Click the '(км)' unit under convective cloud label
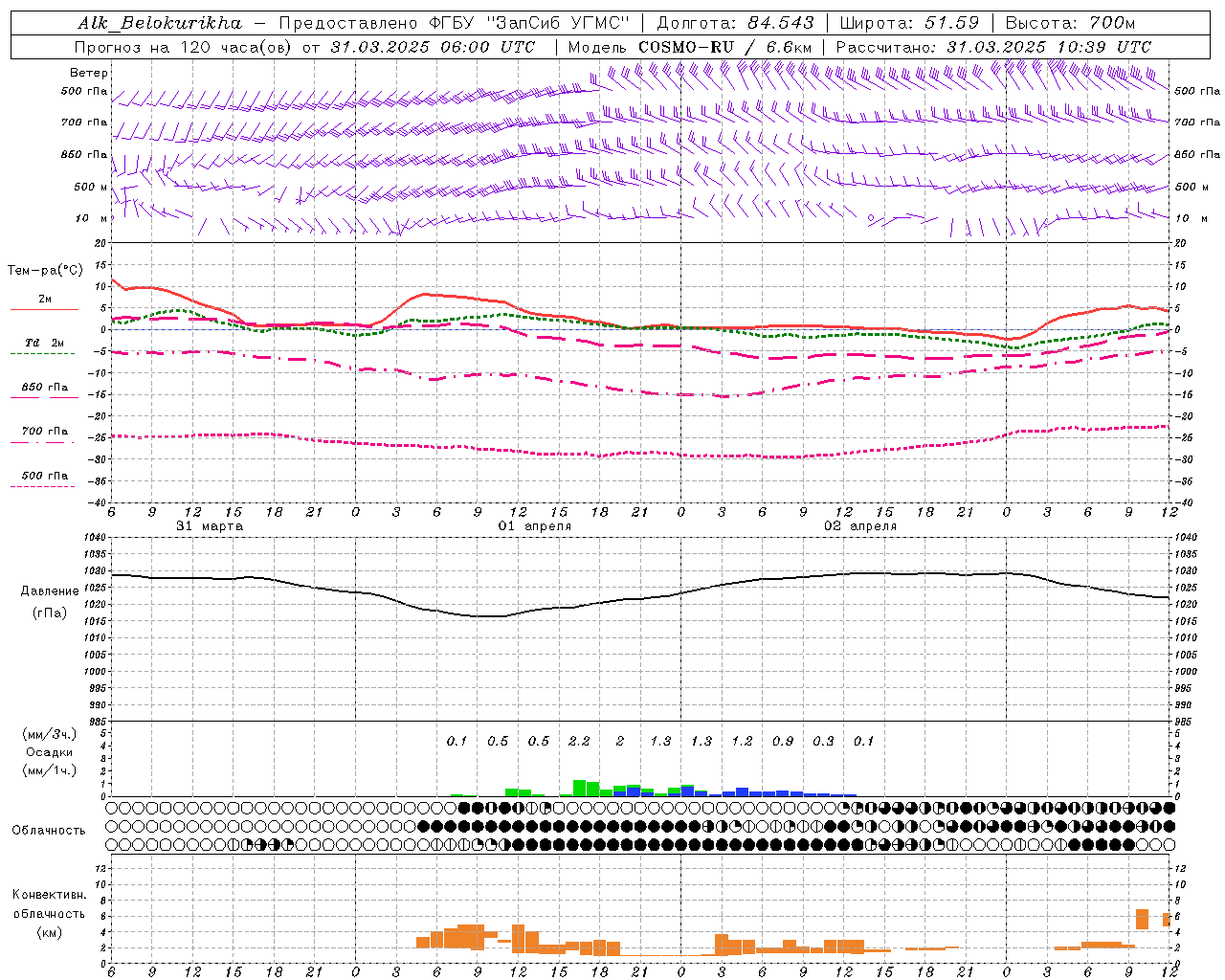The width and height of the screenshot is (1225, 980). click(x=49, y=932)
